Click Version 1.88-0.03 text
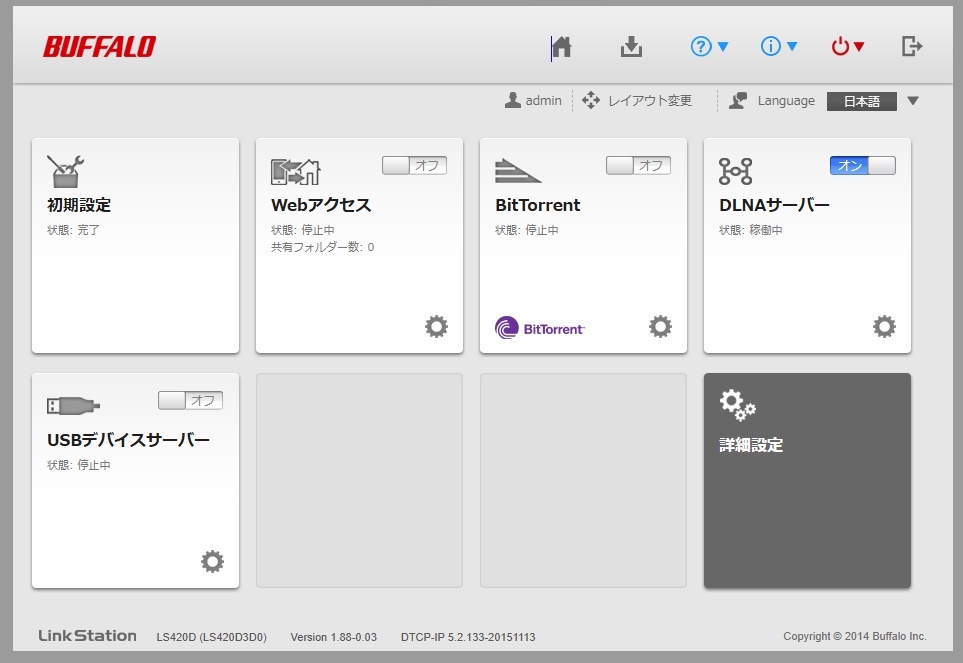The height and width of the screenshot is (663, 963). tap(333, 637)
